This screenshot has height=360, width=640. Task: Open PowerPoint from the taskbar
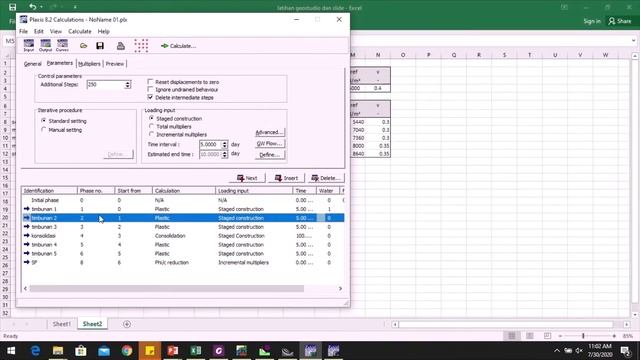[x=173, y=351]
